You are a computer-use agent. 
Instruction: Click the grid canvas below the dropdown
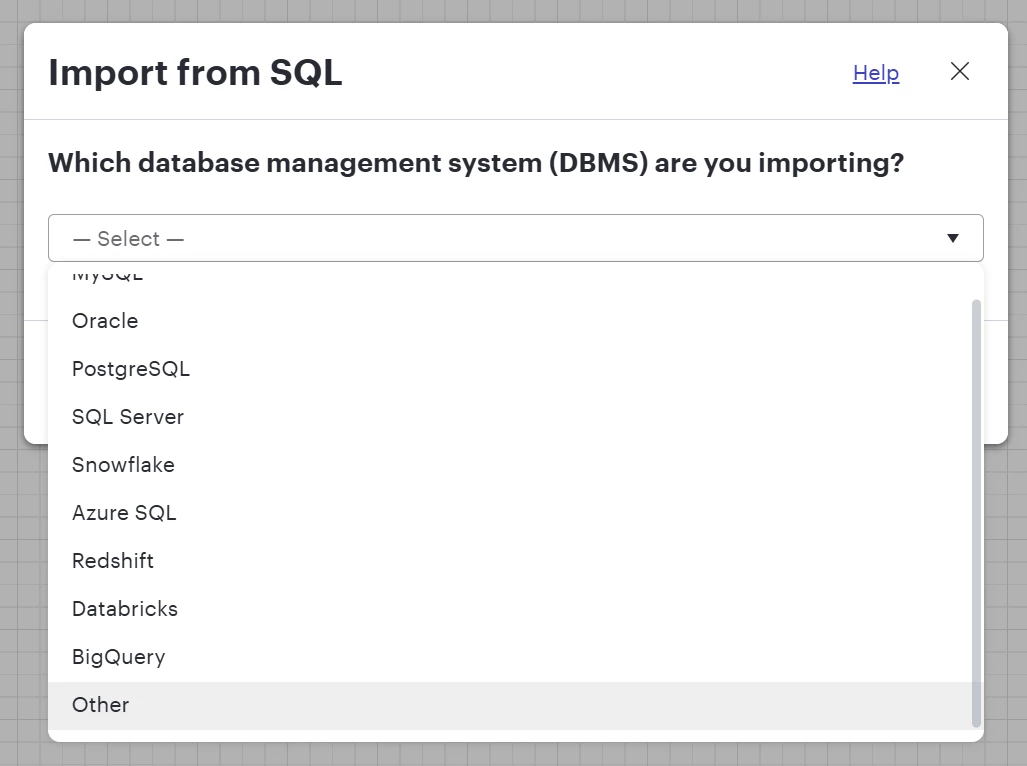pyautogui.click(x=500, y=755)
